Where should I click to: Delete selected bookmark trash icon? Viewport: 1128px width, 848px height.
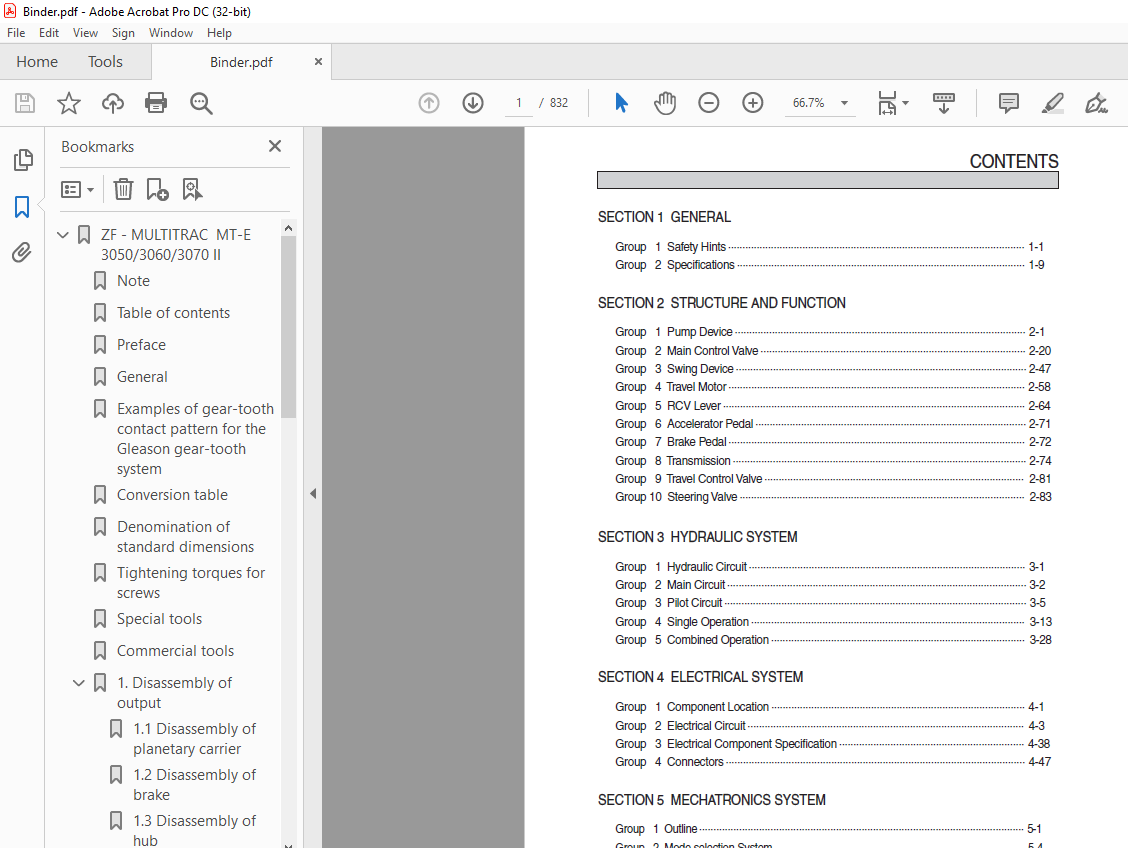click(124, 189)
